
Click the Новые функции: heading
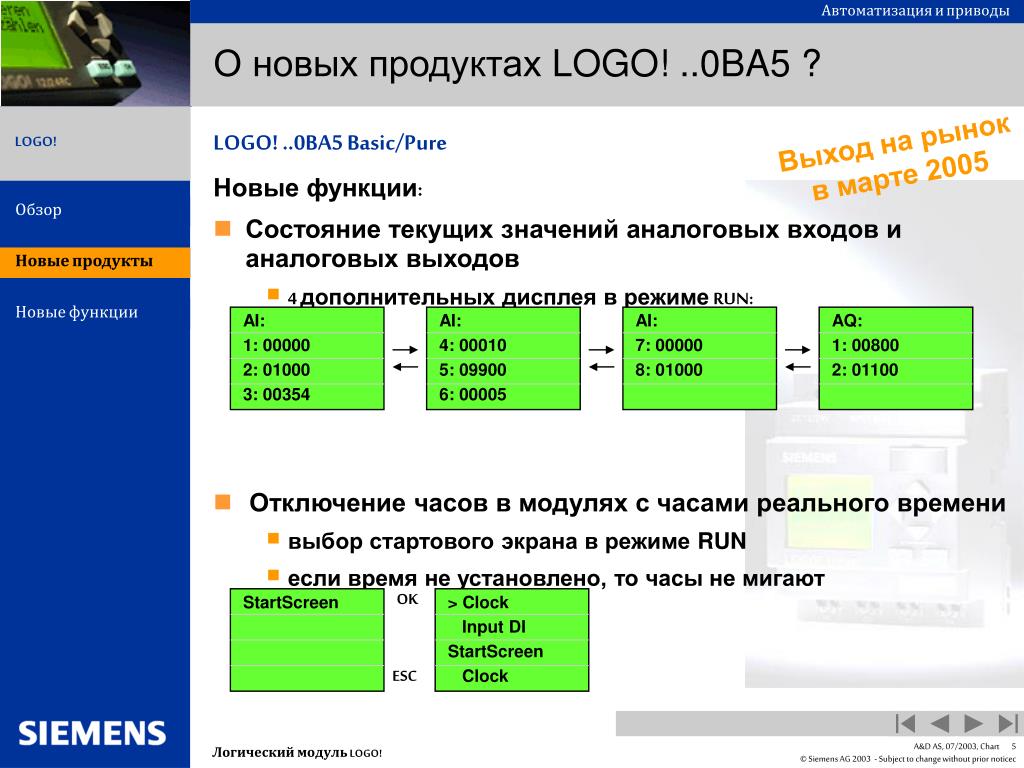coord(318,189)
